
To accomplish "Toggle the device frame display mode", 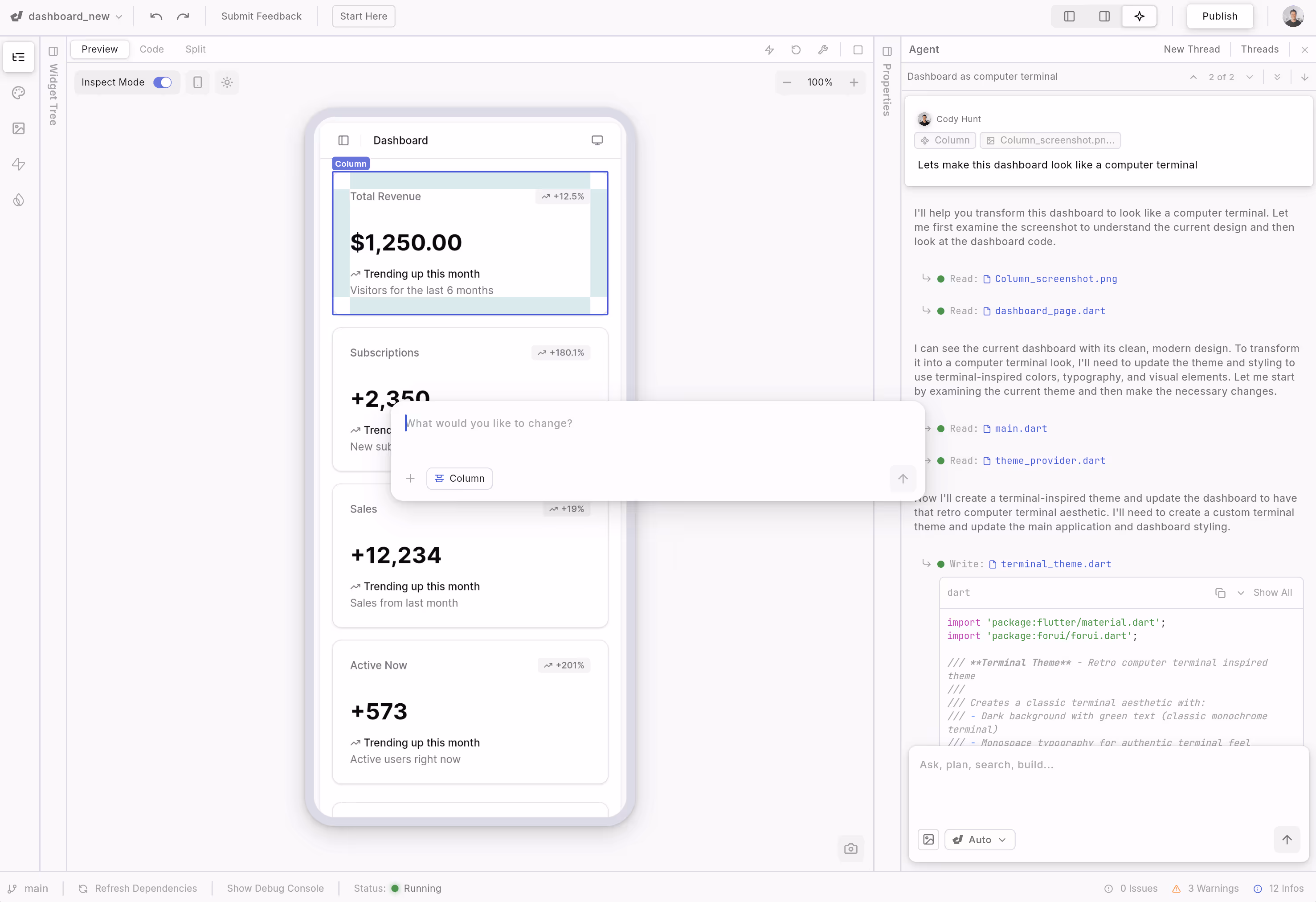I will point(198,82).
